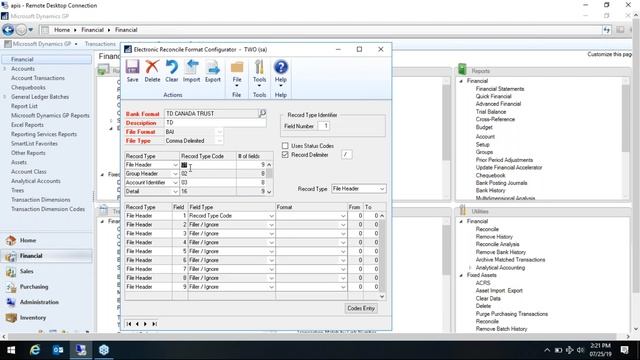
Task: Click Codes Entry button
Action: tap(361, 308)
